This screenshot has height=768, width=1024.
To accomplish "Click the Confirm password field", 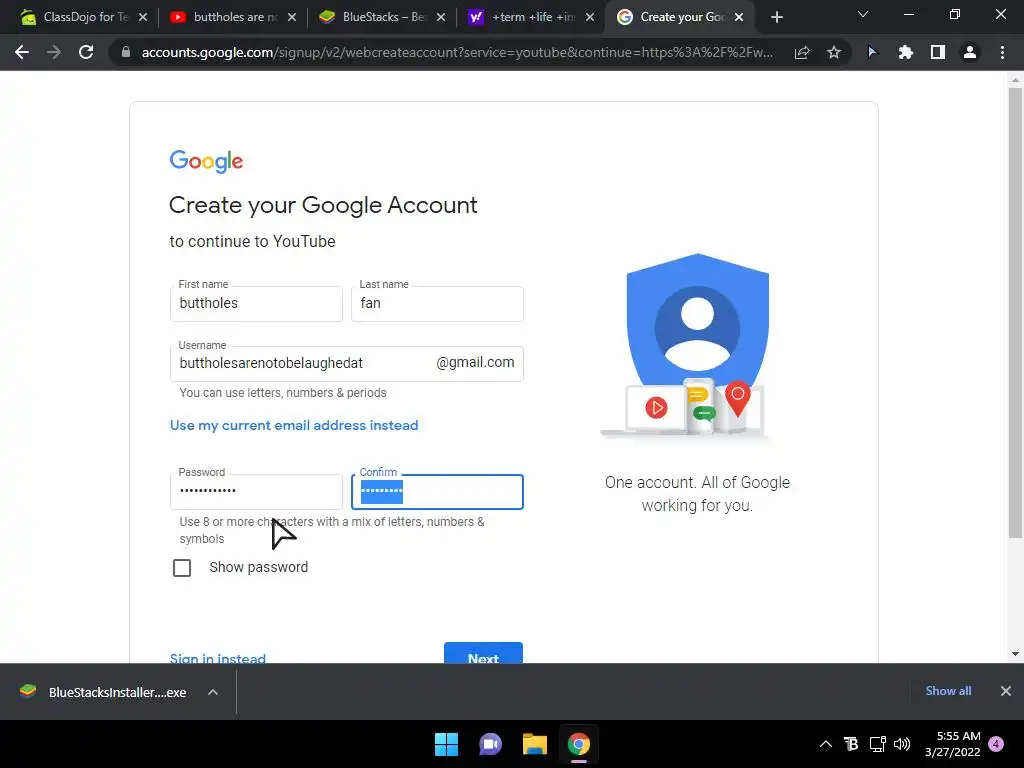I will (x=437, y=491).
